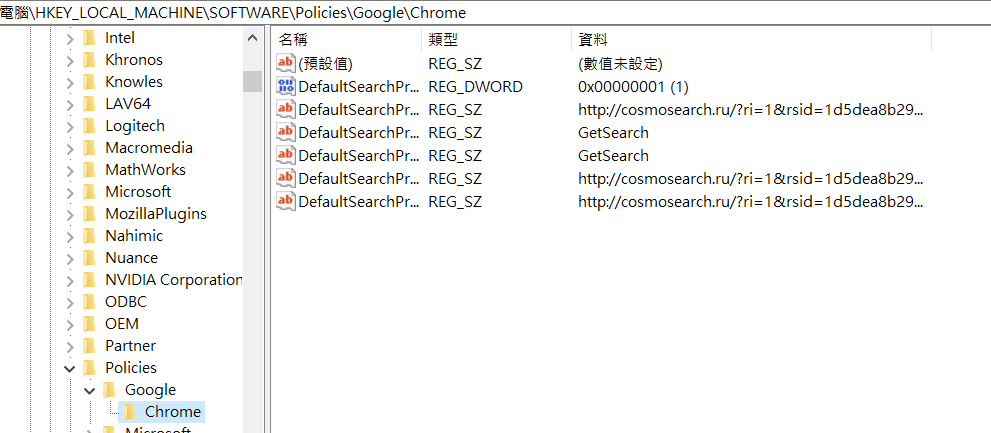This screenshot has height=433, width=991.
Task: Expand the MozillaPlugins key
Action: pos(70,214)
